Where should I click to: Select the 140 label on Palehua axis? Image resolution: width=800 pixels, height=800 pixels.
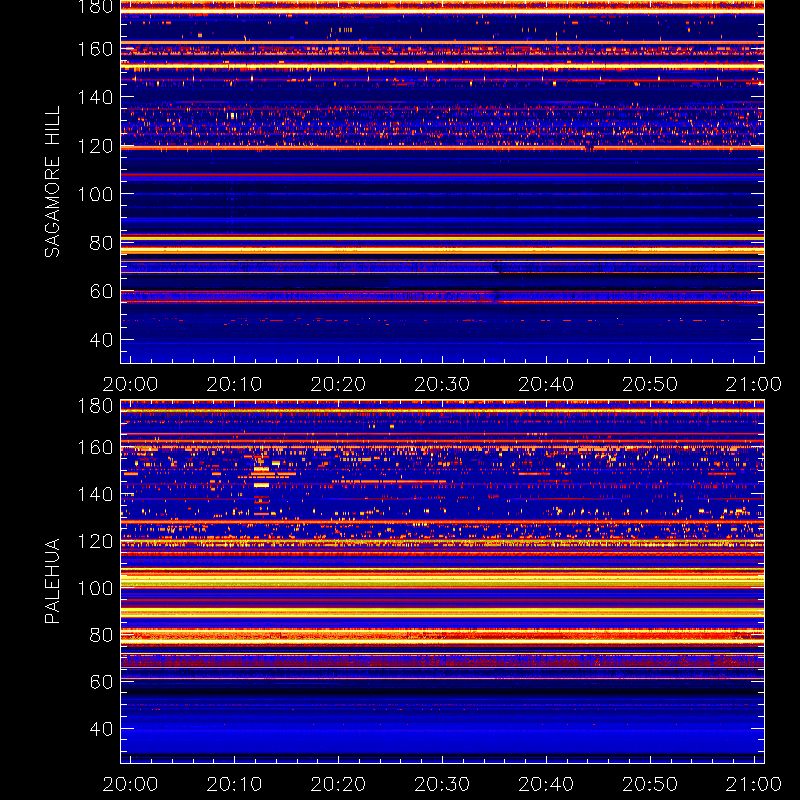[95, 494]
